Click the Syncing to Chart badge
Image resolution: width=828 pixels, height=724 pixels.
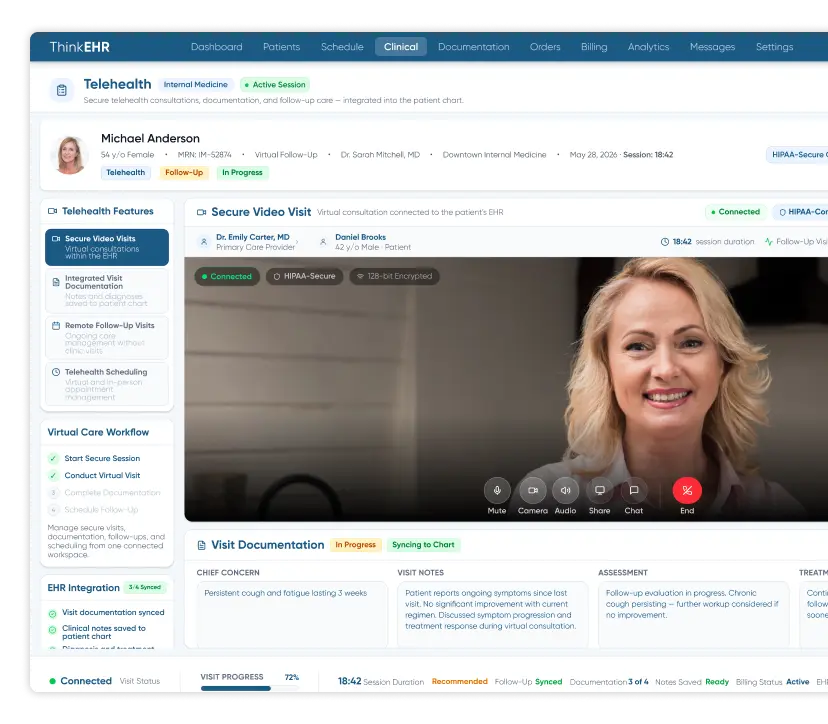pyautogui.click(x=424, y=545)
